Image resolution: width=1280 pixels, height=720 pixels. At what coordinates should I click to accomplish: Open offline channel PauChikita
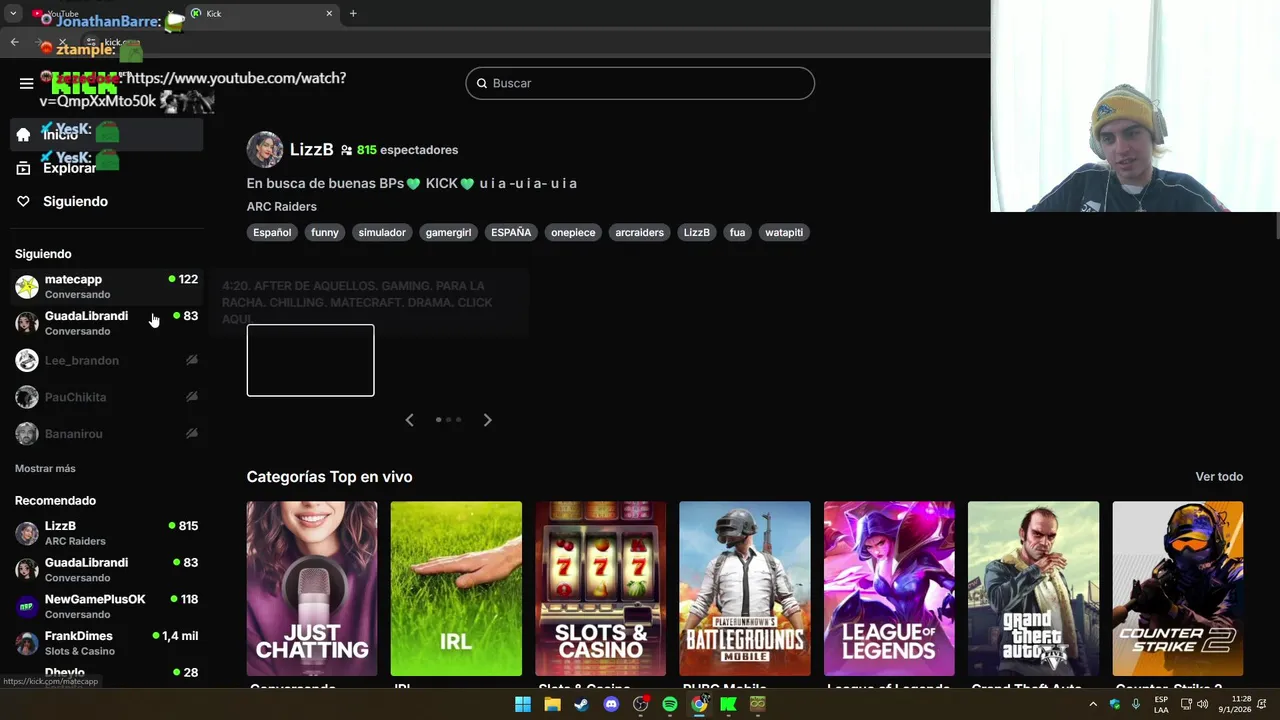tap(106, 397)
